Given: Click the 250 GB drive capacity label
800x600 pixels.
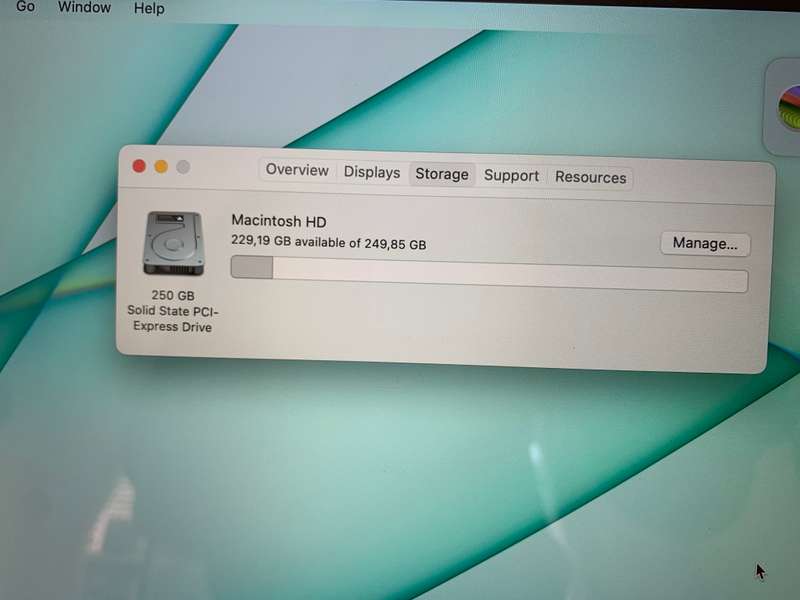Looking at the screenshot, I should 173,295.
